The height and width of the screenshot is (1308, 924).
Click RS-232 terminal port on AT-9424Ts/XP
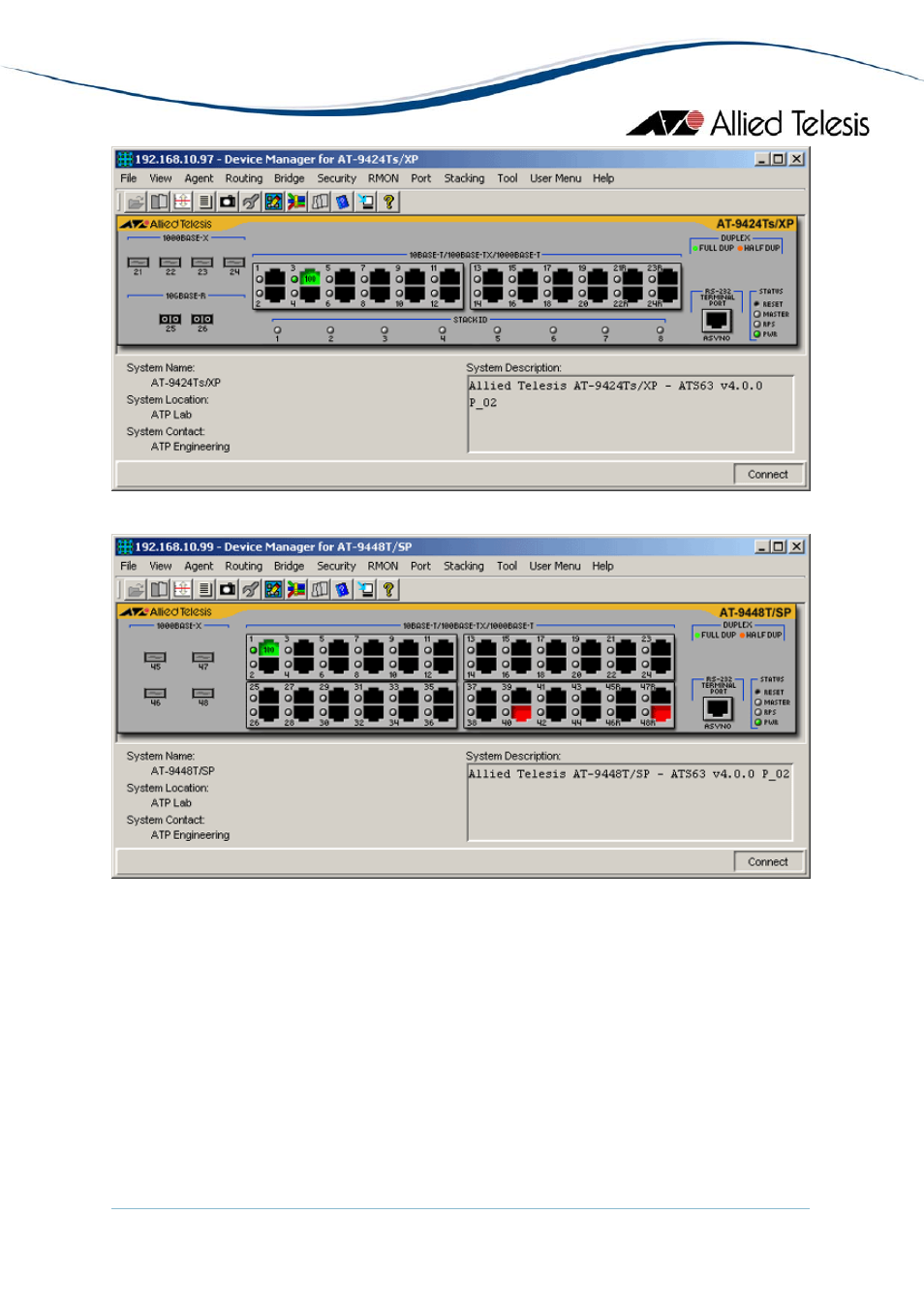click(x=717, y=321)
